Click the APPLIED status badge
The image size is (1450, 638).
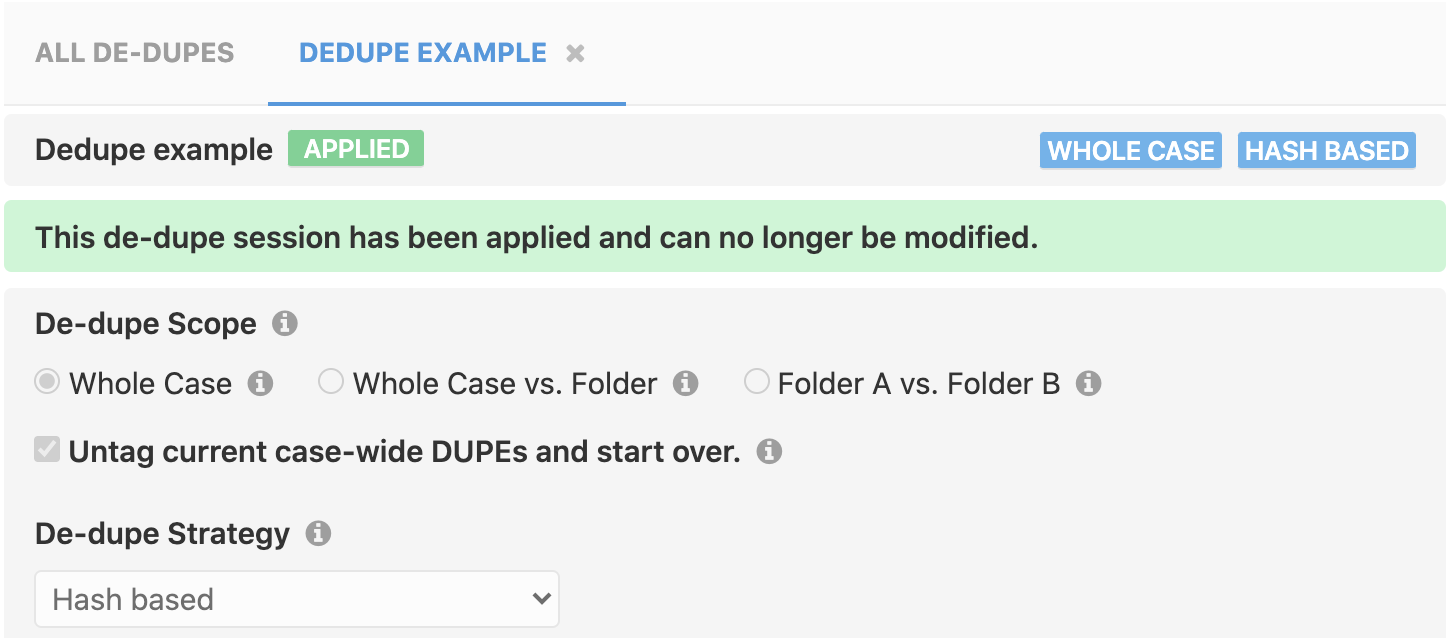coord(355,148)
